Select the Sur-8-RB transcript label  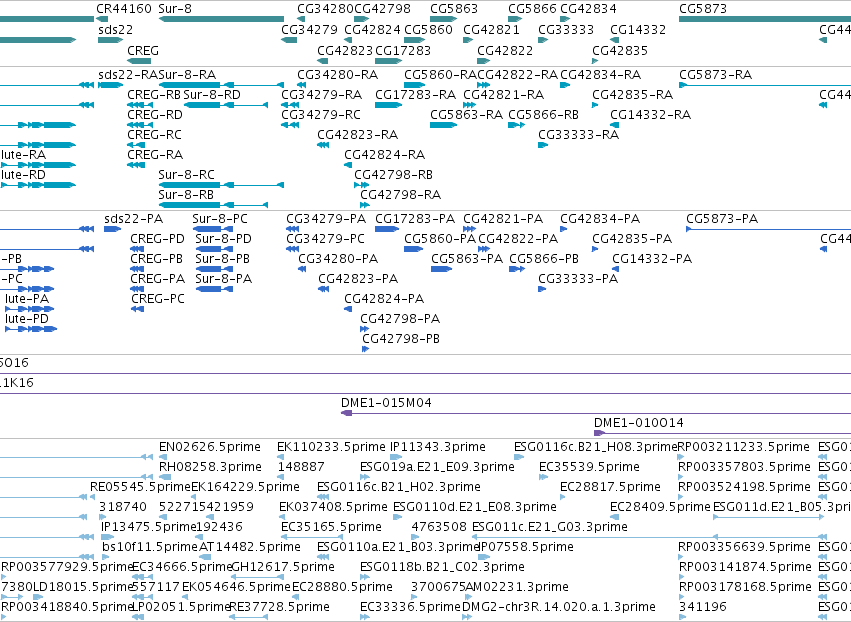(186, 194)
